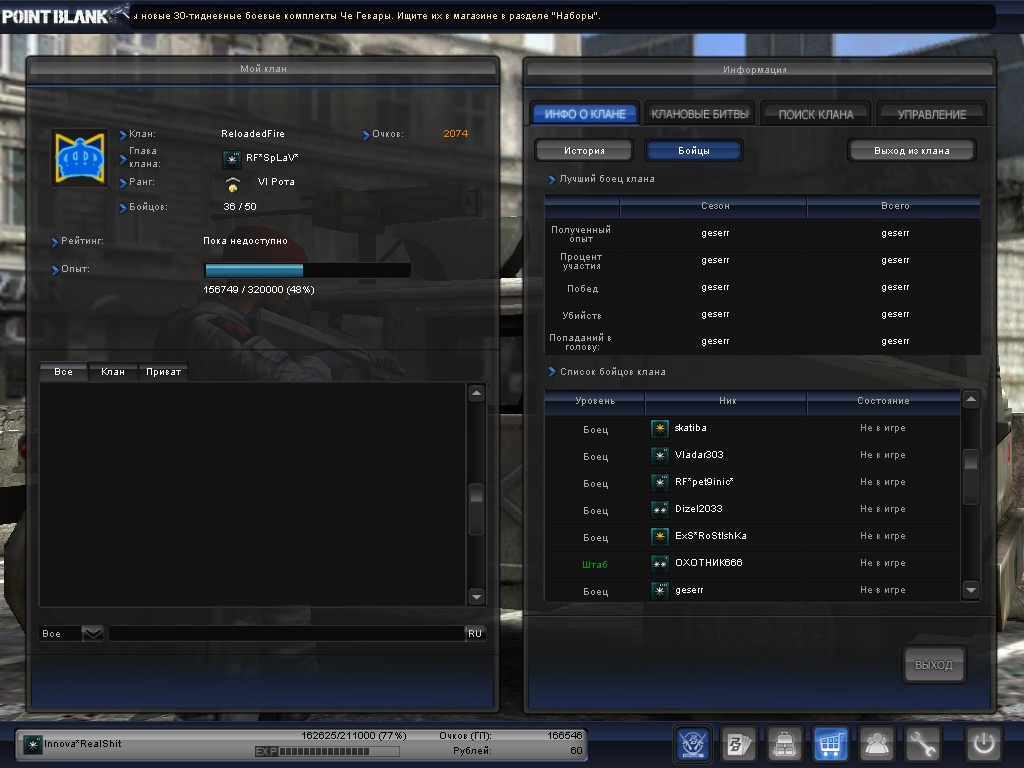
Task: Open the УПРАВЛЕНИЕ tab
Action: (x=931, y=114)
